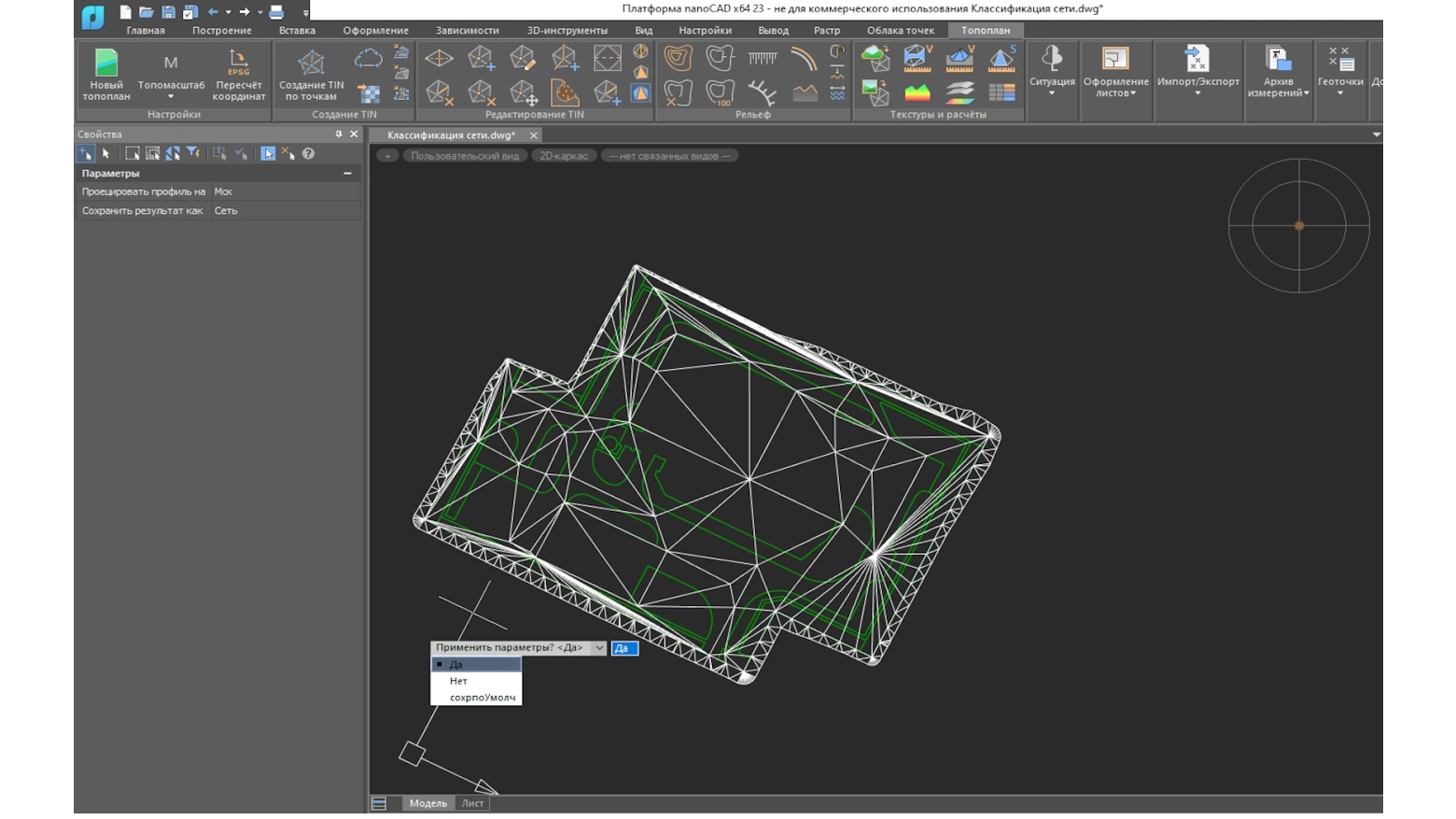The width and height of the screenshot is (1456, 819).
Task: Click the Да input field in command prompt
Action: click(x=624, y=648)
